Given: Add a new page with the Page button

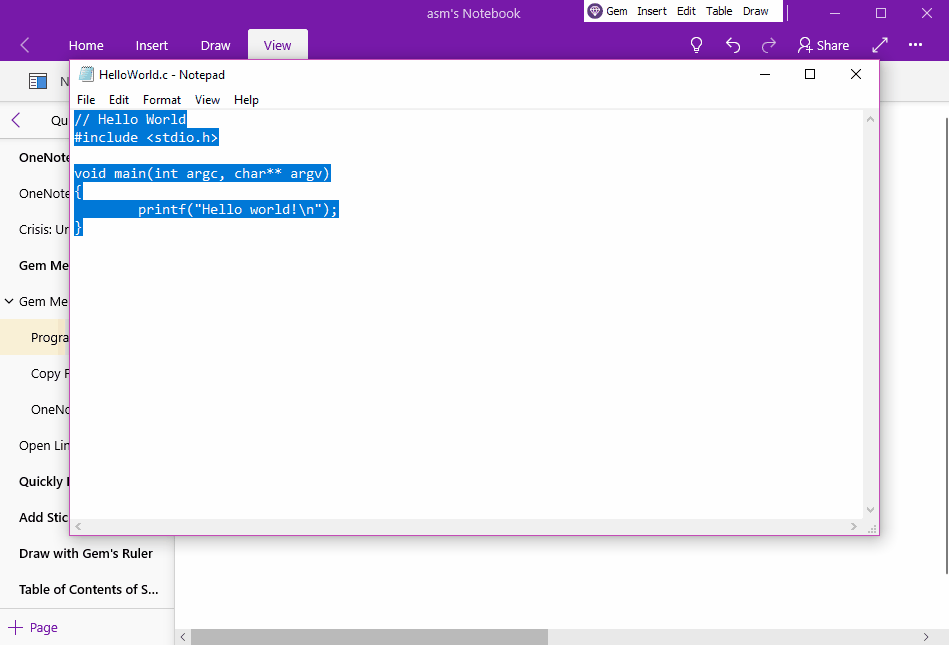Looking at the screenshot, I should [34, 627].
